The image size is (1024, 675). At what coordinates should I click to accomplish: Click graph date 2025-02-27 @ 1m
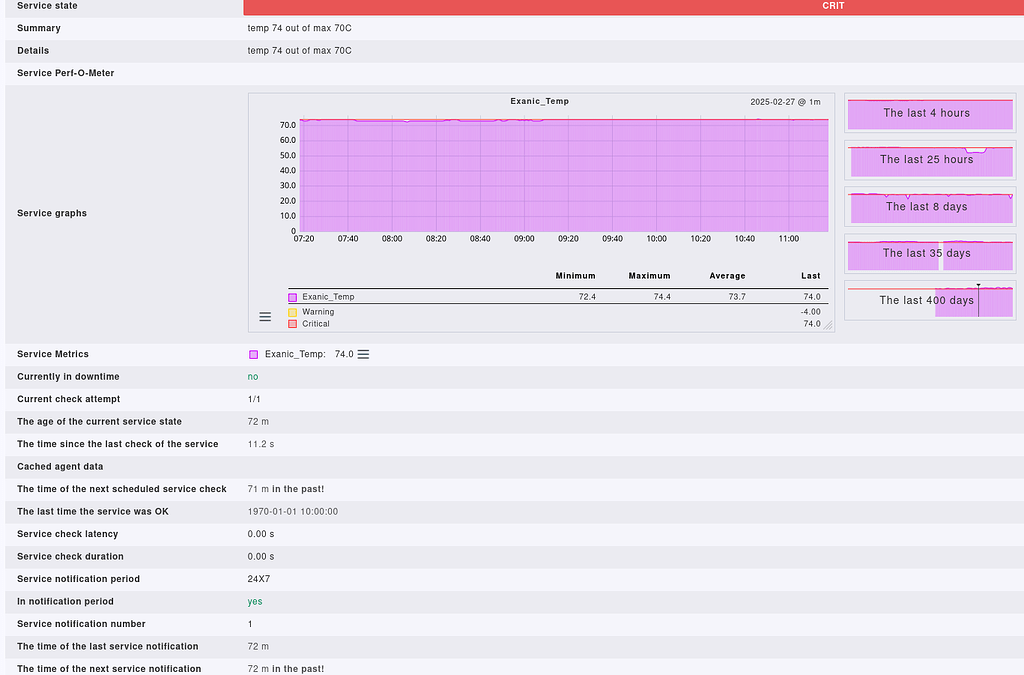point(785,102)
